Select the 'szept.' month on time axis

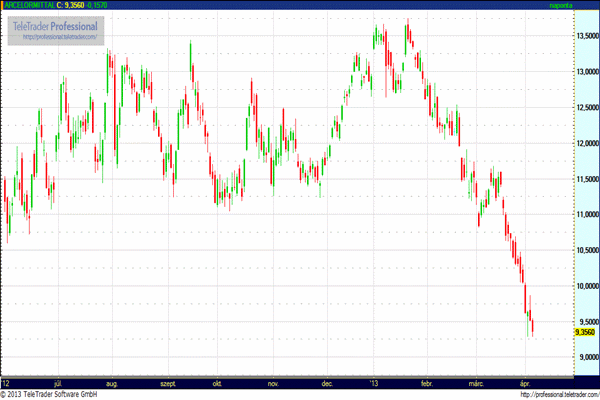168,382
